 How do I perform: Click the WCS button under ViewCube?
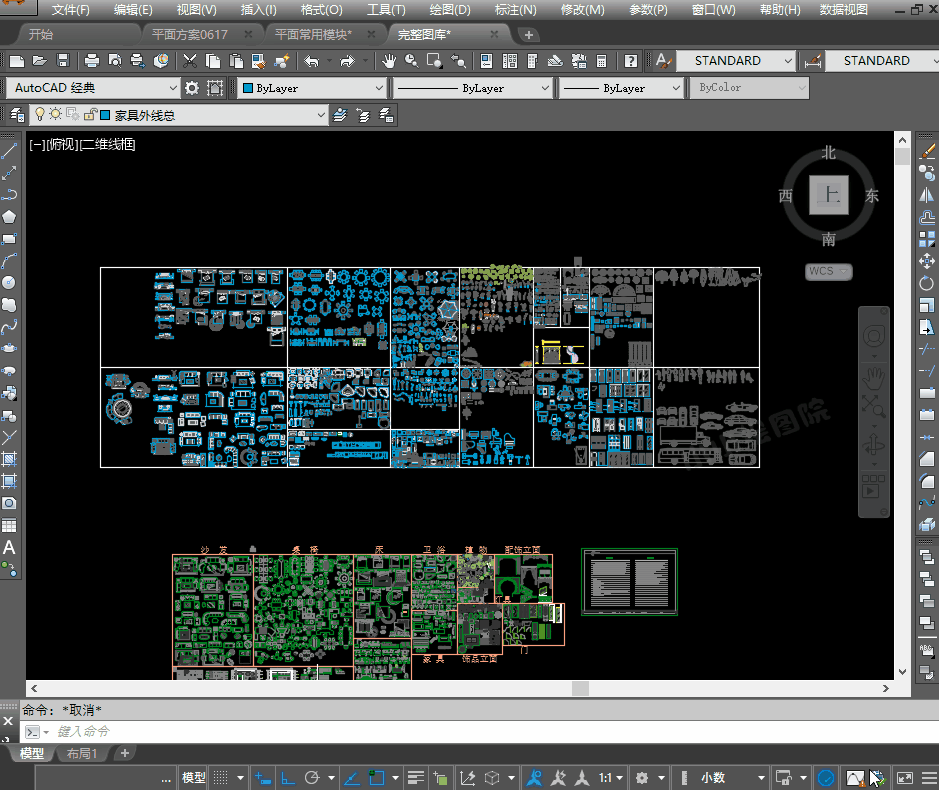tap(827, 271)
